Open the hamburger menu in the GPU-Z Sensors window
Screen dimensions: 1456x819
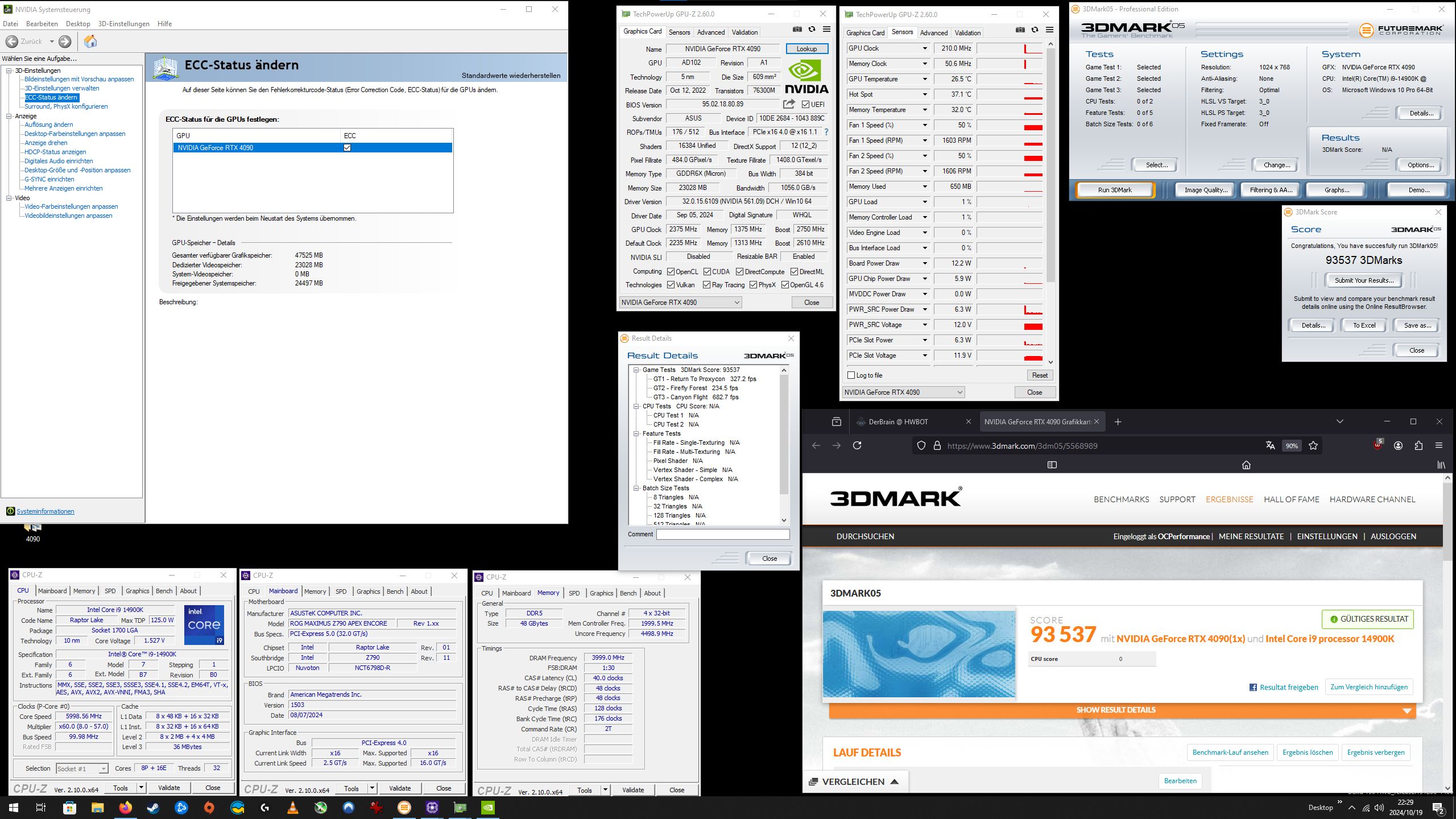click(x=1050, y=30)
